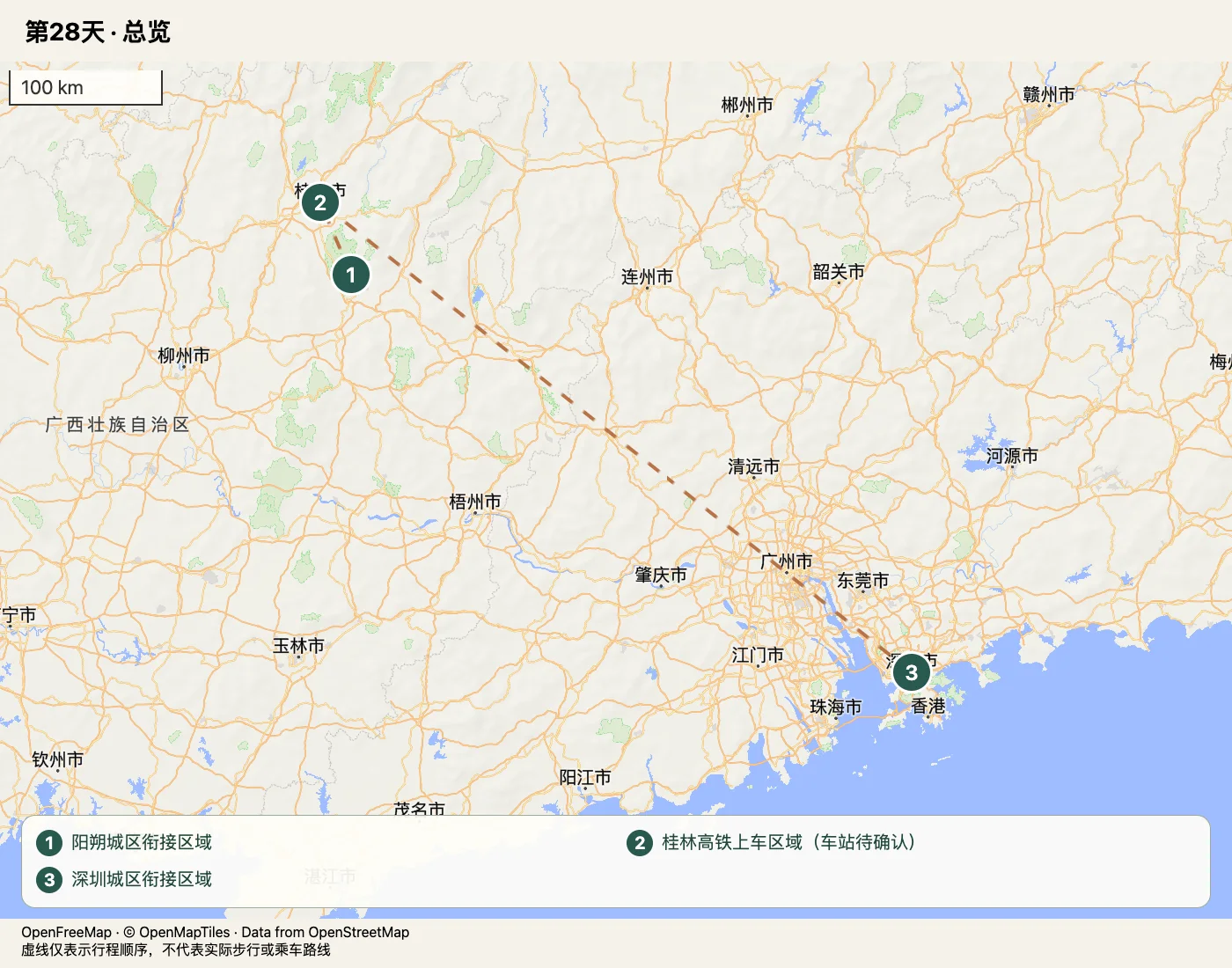This screenshot has width=1232, height=968.
Task: Click the 100 km scale bar
Action: (85, 87)
